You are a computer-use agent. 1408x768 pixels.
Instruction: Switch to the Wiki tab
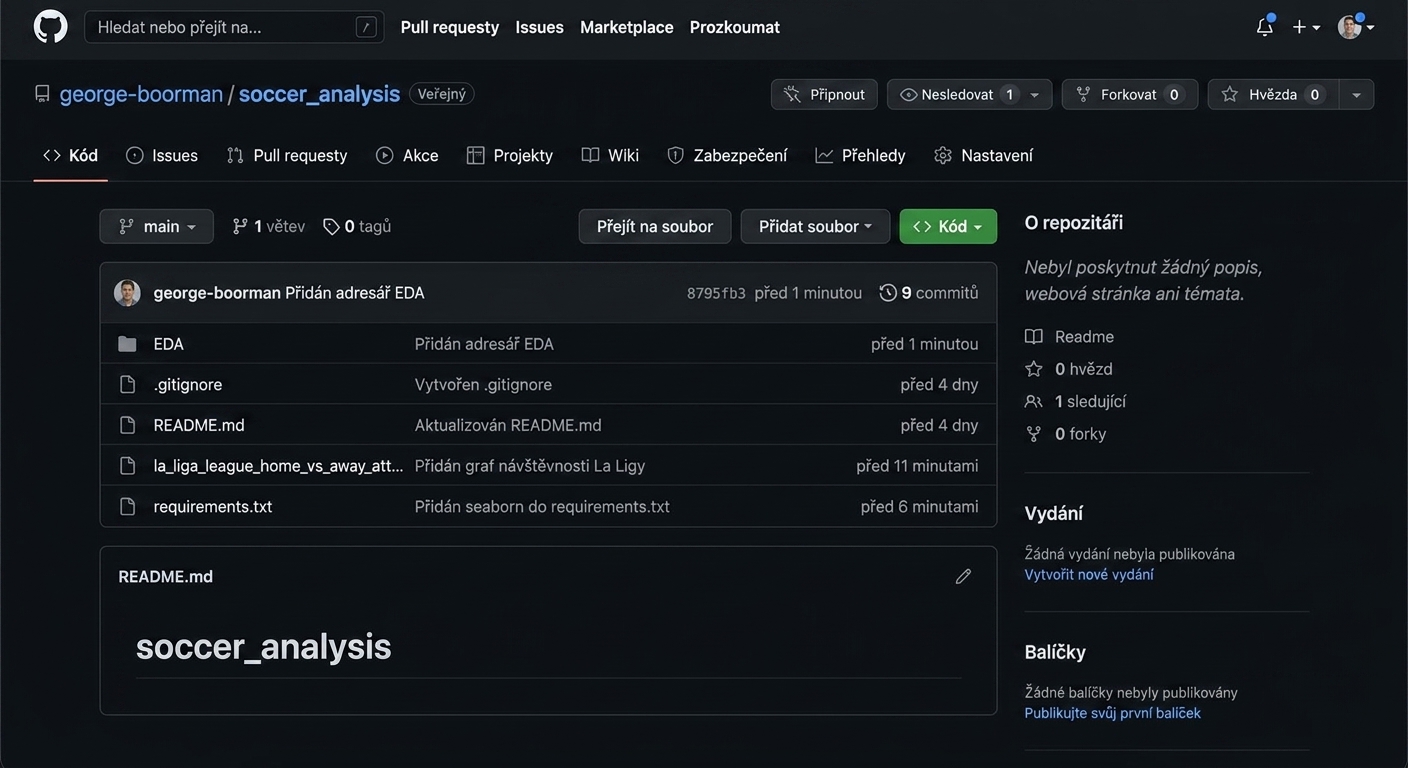point(610,155)
